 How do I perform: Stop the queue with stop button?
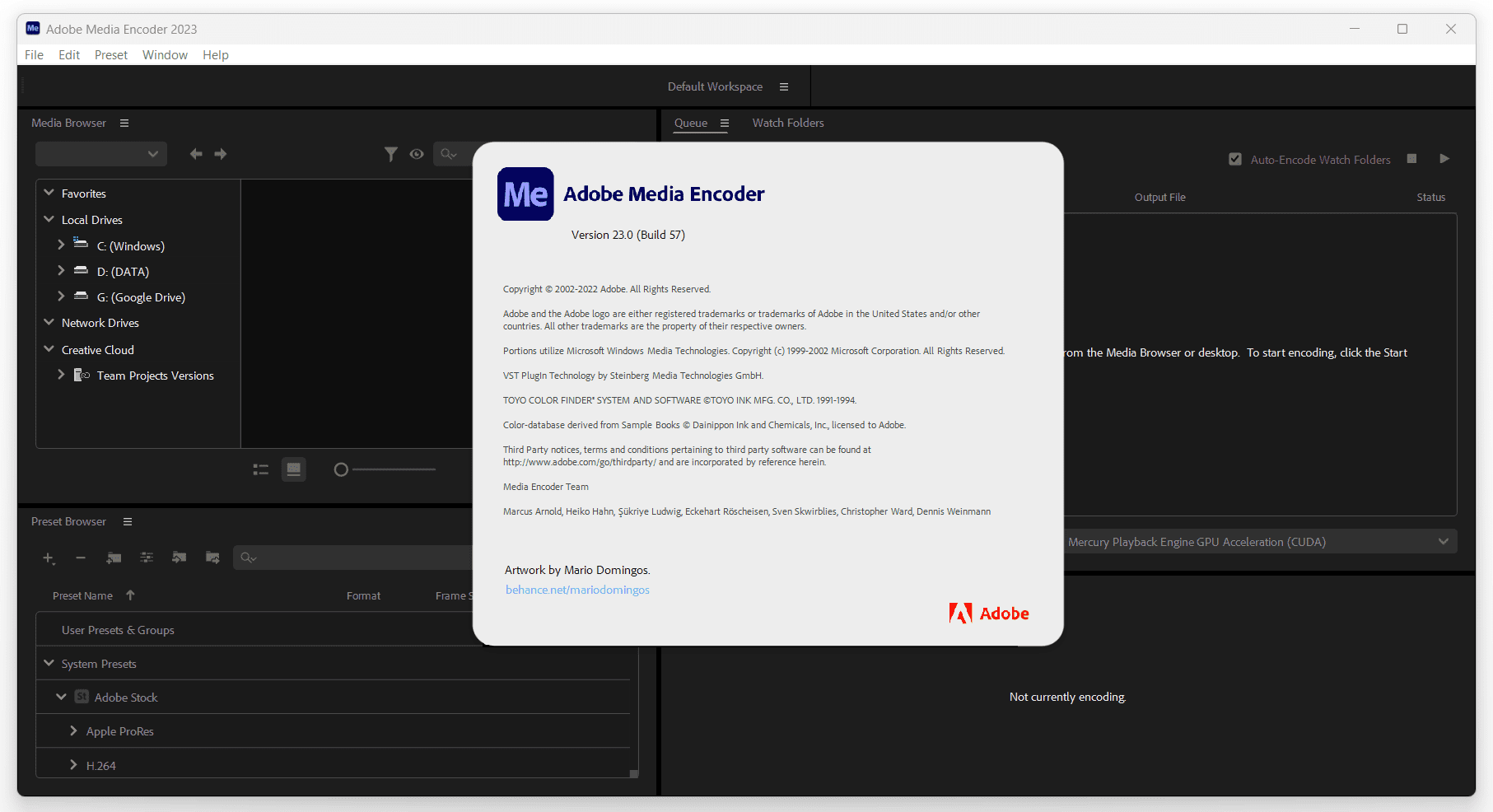point(1412,159)
